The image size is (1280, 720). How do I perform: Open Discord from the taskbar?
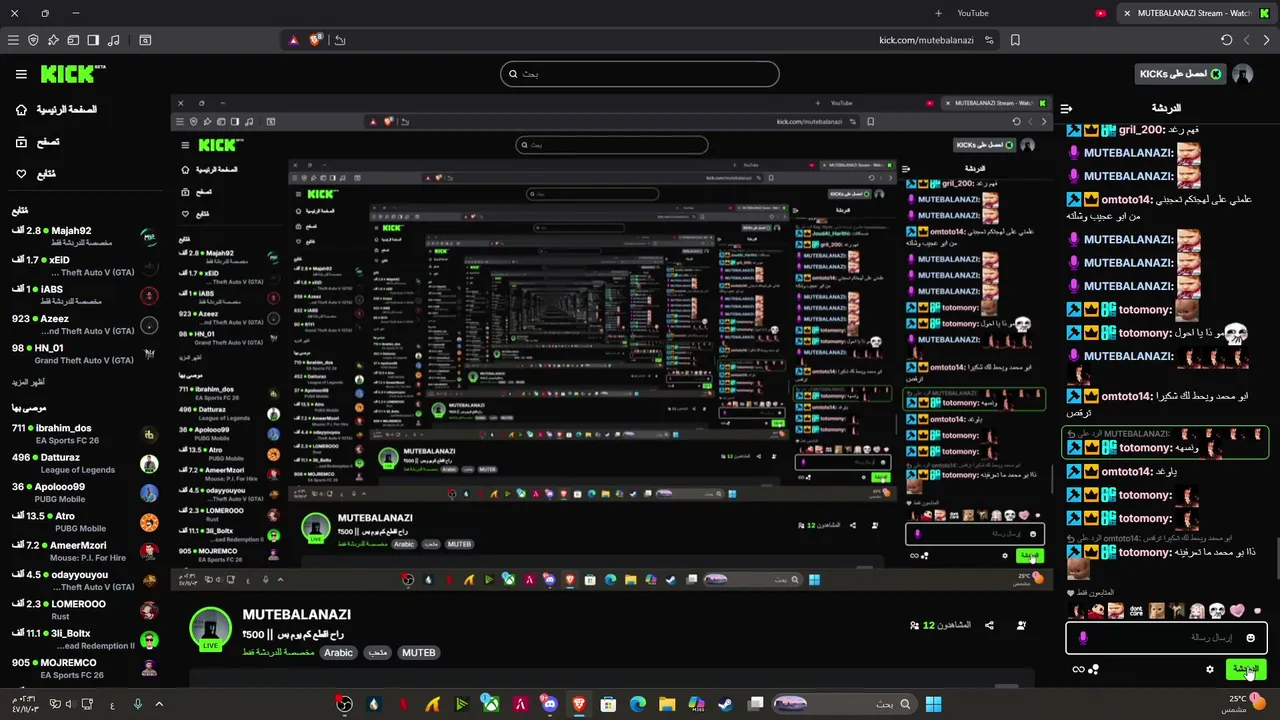click(549, 704)
